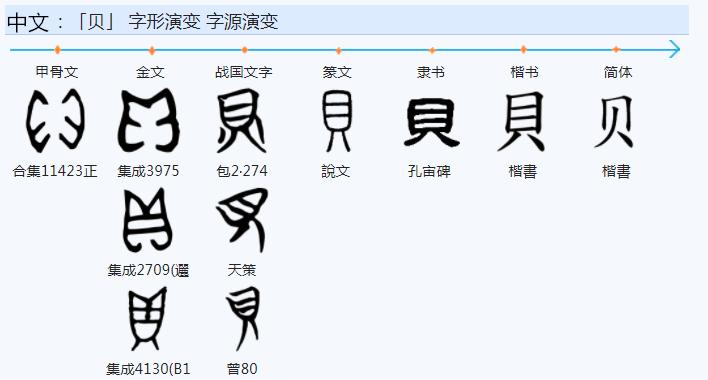Screen dimensions: 708x380
Task: Click the caption 天策
Action: coord(242,270)
